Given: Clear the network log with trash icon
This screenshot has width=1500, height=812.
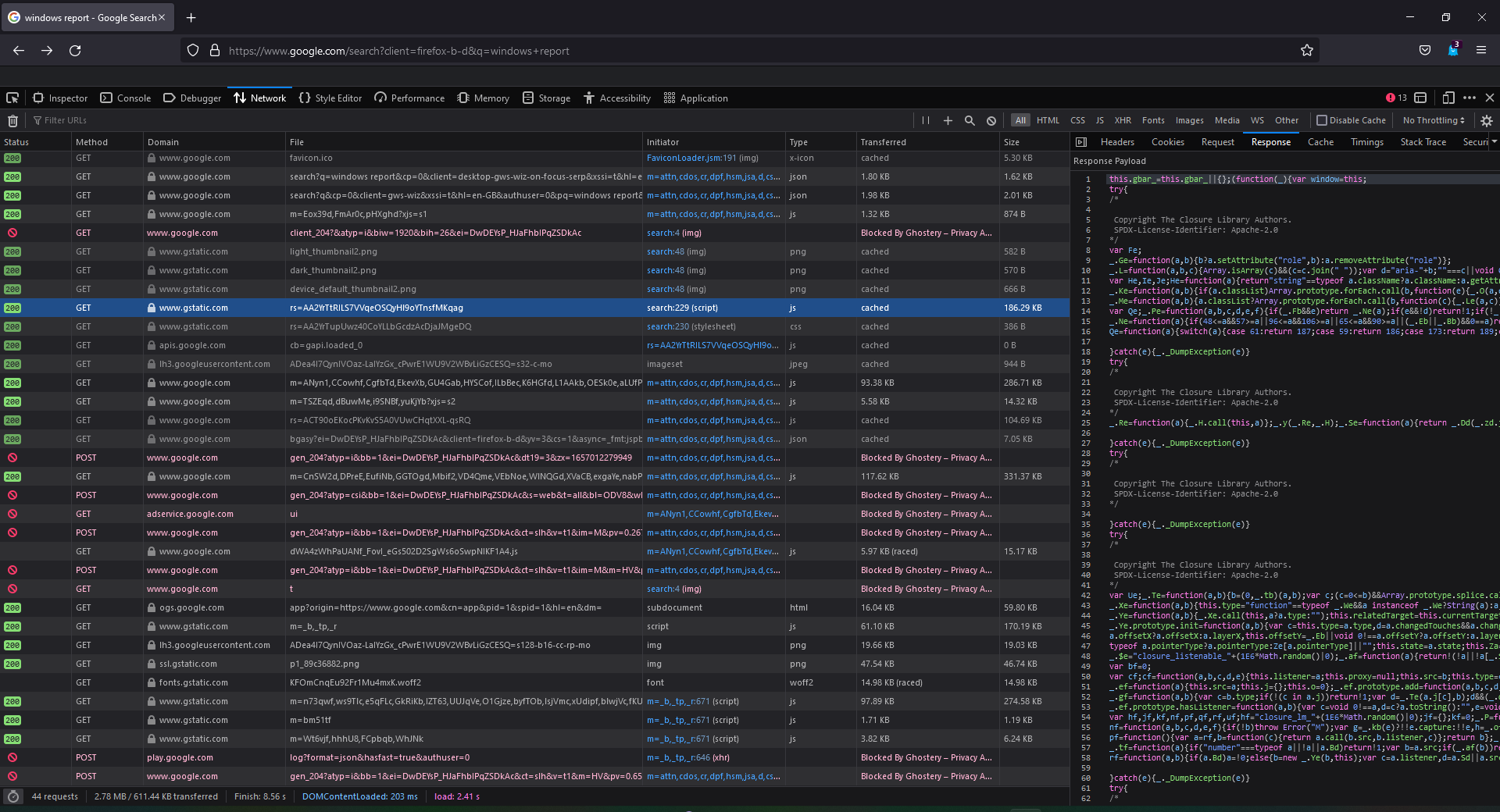Looking at the screenshot, I should coord(12,121).
